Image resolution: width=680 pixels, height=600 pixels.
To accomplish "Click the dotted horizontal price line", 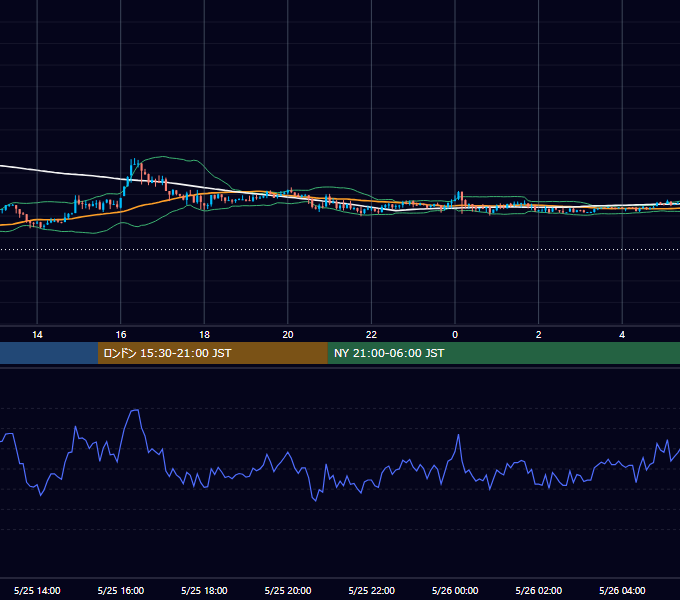I will pos(340,249).
